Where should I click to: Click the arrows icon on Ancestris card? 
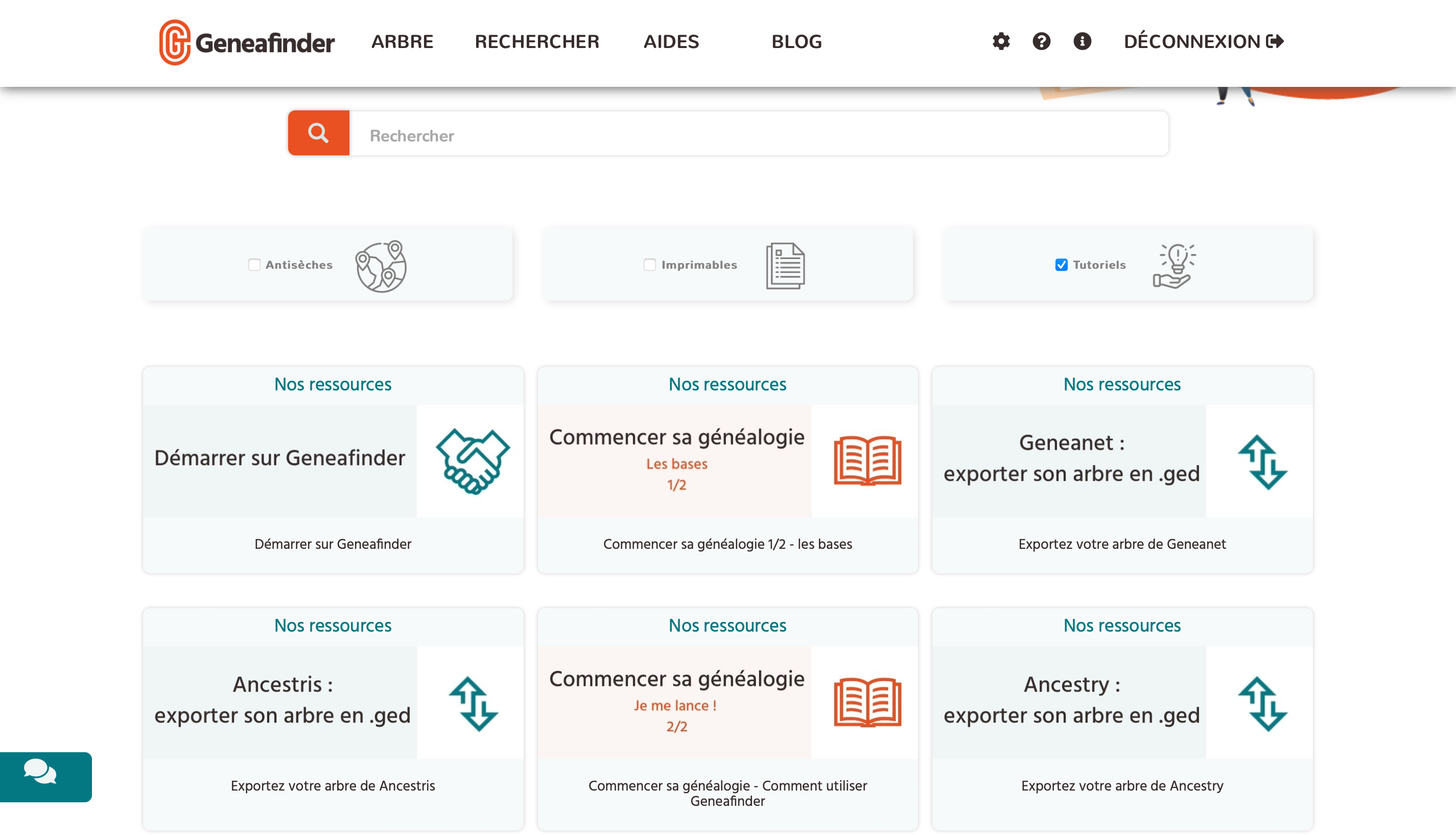(x=473, y=704)
